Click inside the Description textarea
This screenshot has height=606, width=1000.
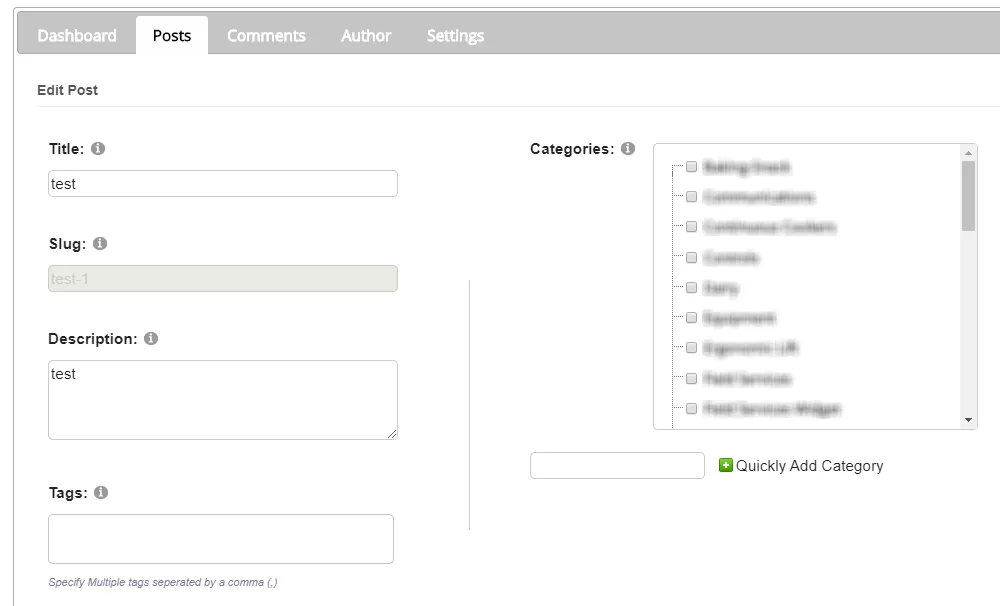click(x=223, y=400)
